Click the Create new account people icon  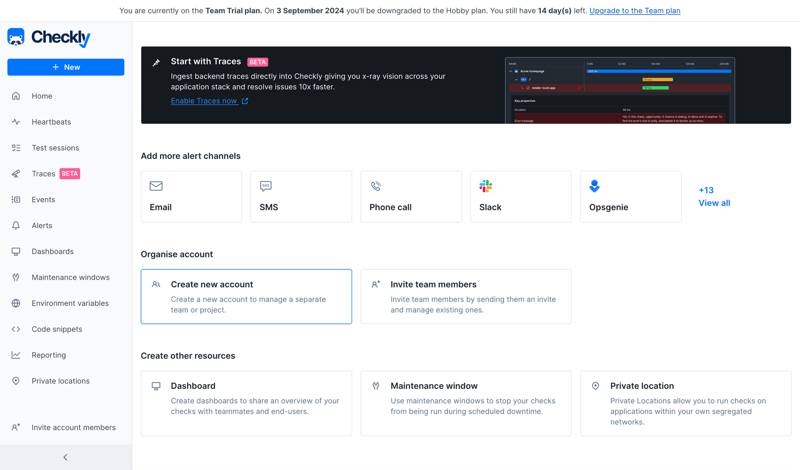pos(156,284)
